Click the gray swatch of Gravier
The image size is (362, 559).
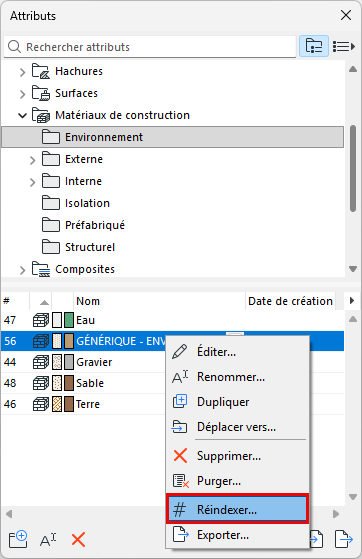(x=69, y=362)
